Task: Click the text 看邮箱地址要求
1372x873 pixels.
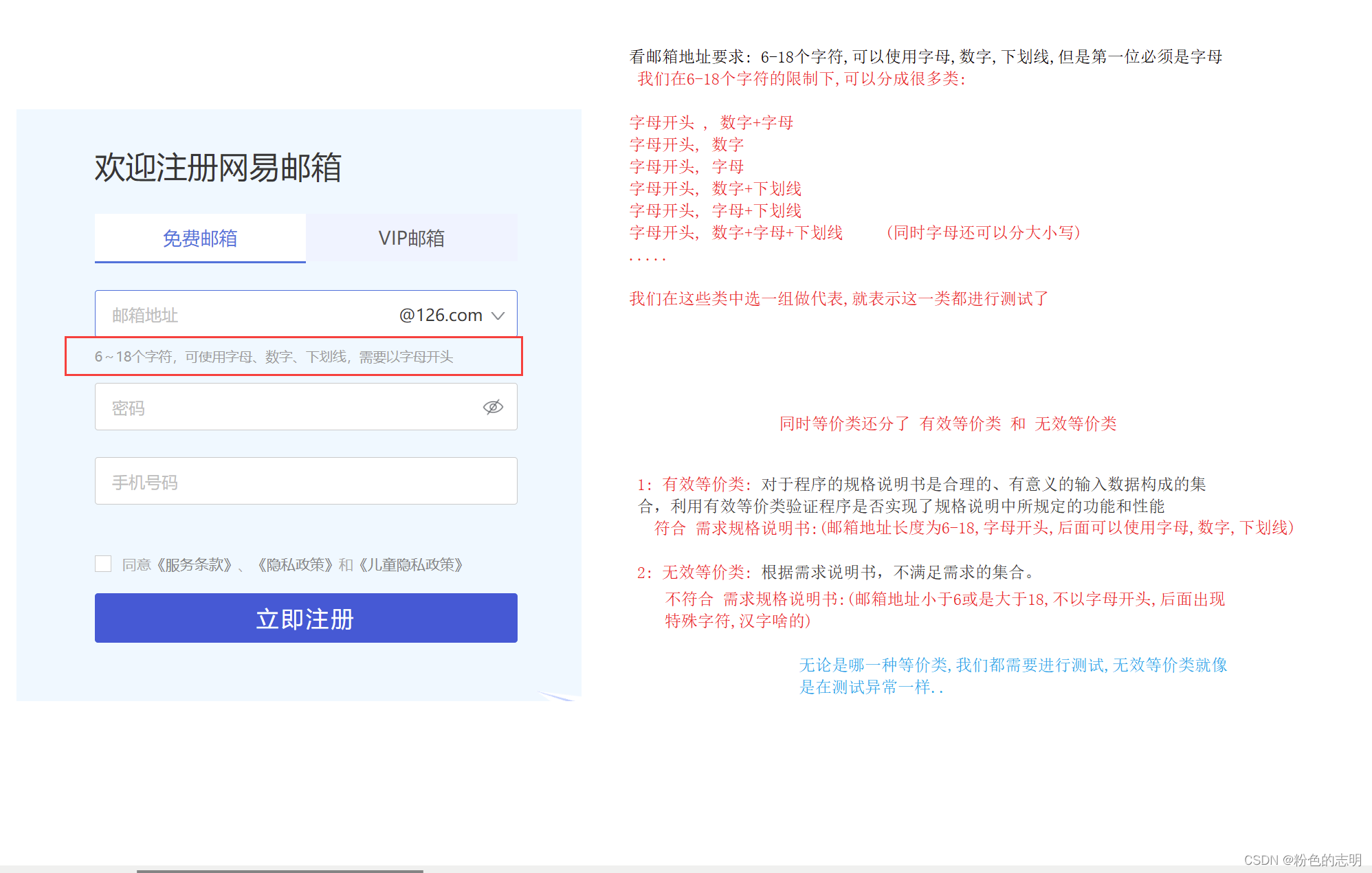Action: click(691, 57)
